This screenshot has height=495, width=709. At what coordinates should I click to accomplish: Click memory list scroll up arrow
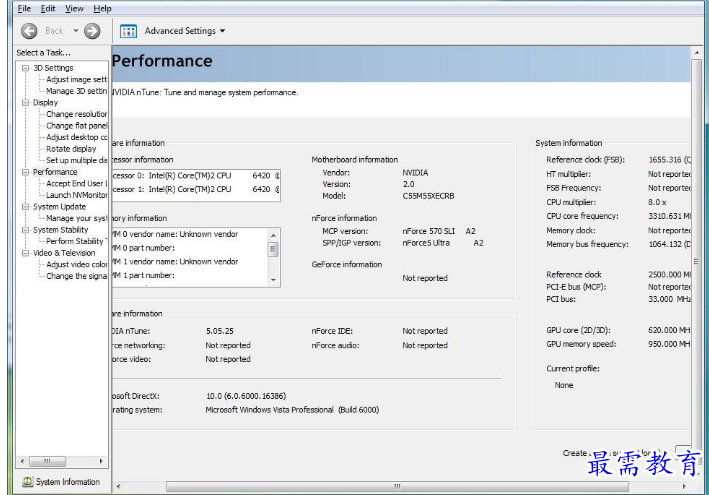pos(273,236)
